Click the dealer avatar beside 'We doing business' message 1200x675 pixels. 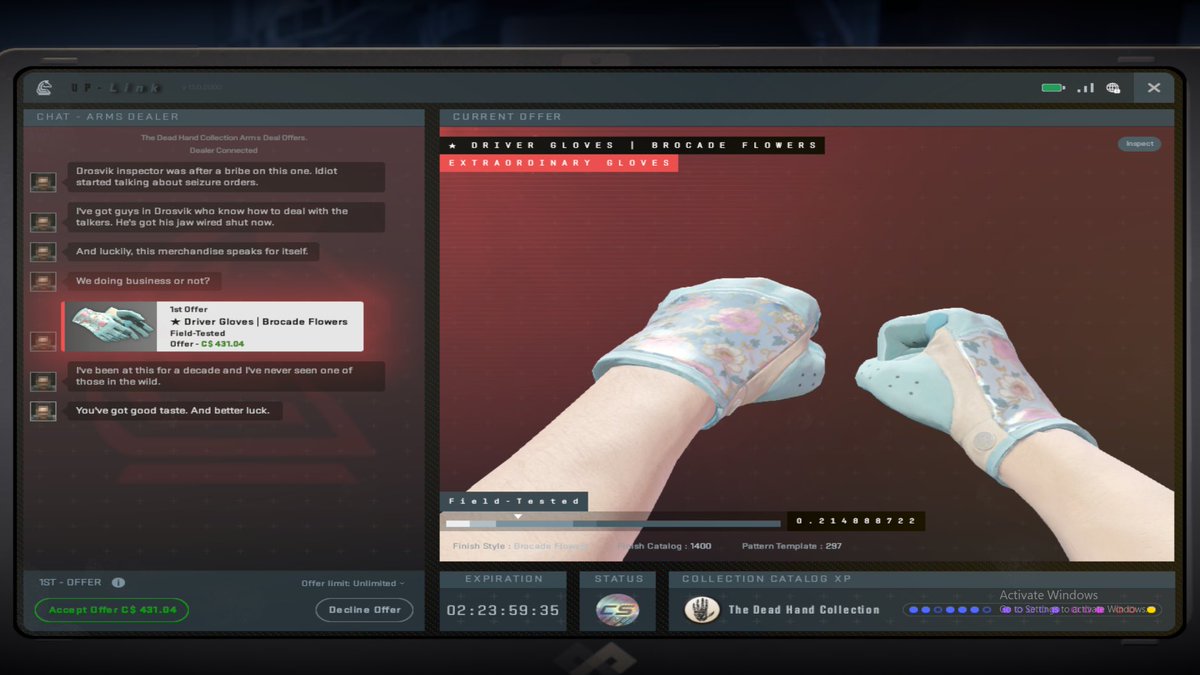(43, 282)
